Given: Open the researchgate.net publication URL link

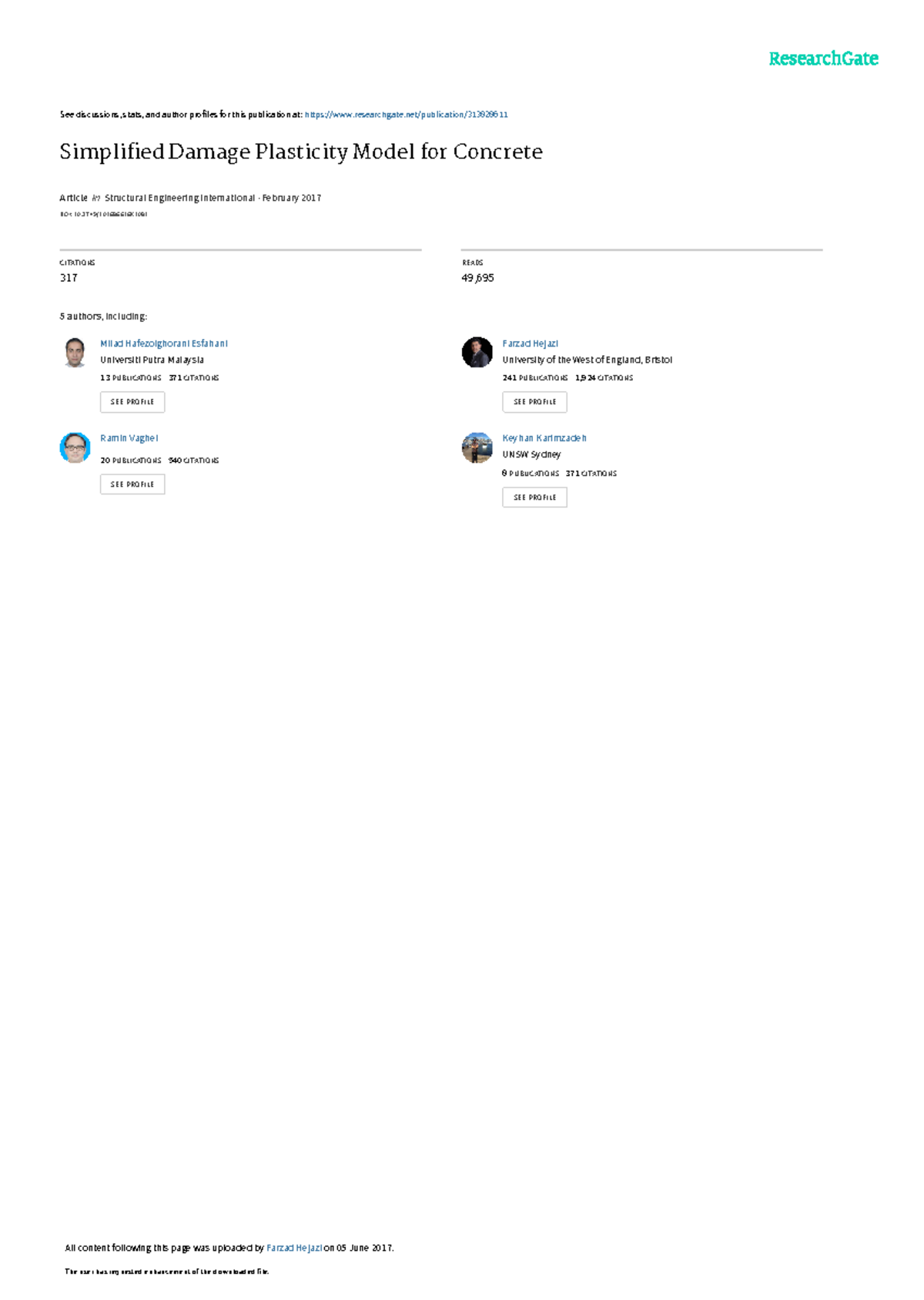Looking at the screenshot, I should pos(406,115).
